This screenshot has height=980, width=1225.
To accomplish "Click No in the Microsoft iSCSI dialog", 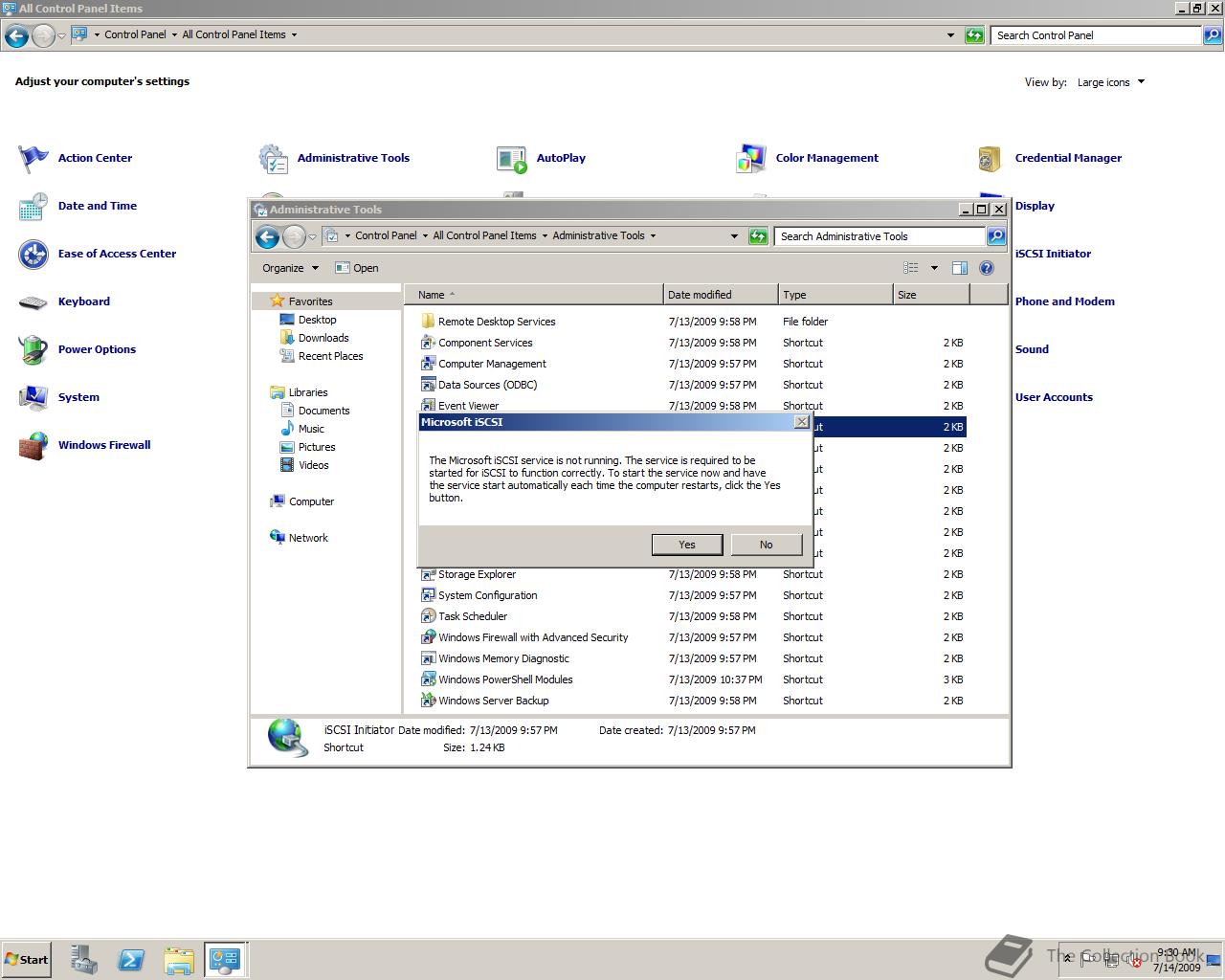I will point(766,545).
